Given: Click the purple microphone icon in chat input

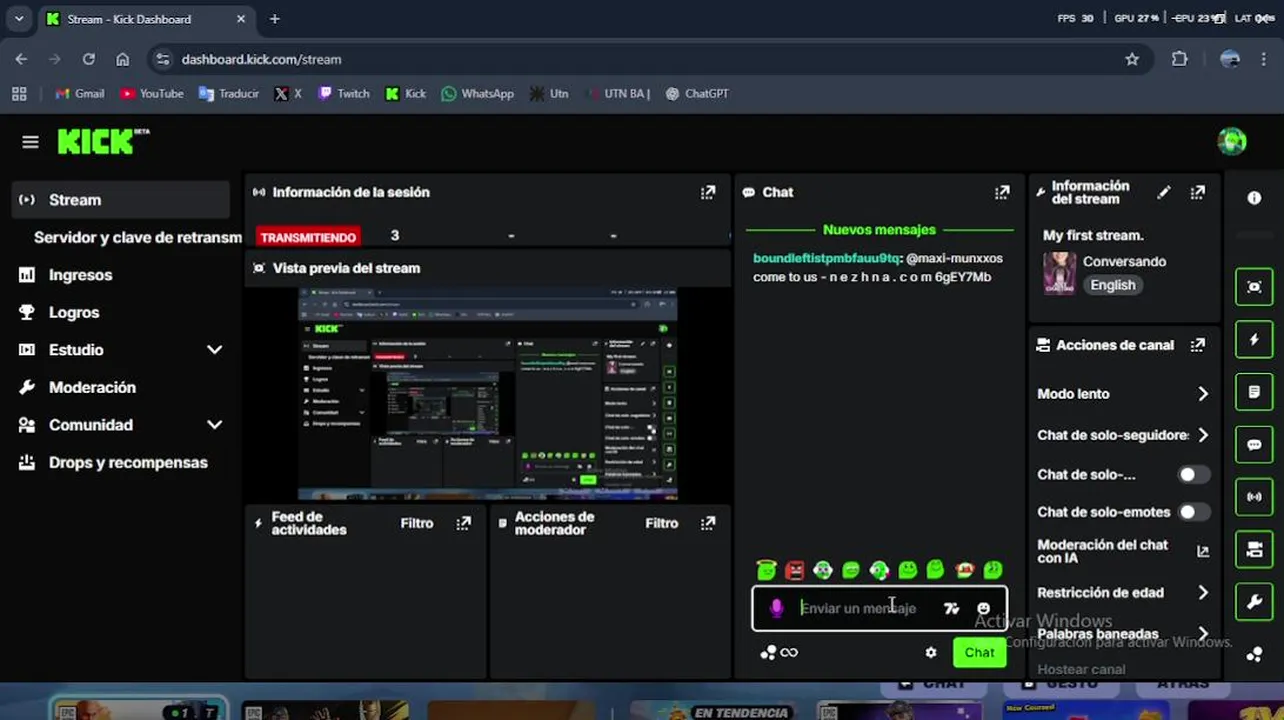Looking at the screenshot, I should pyautogui.click(x=776, y=608).
